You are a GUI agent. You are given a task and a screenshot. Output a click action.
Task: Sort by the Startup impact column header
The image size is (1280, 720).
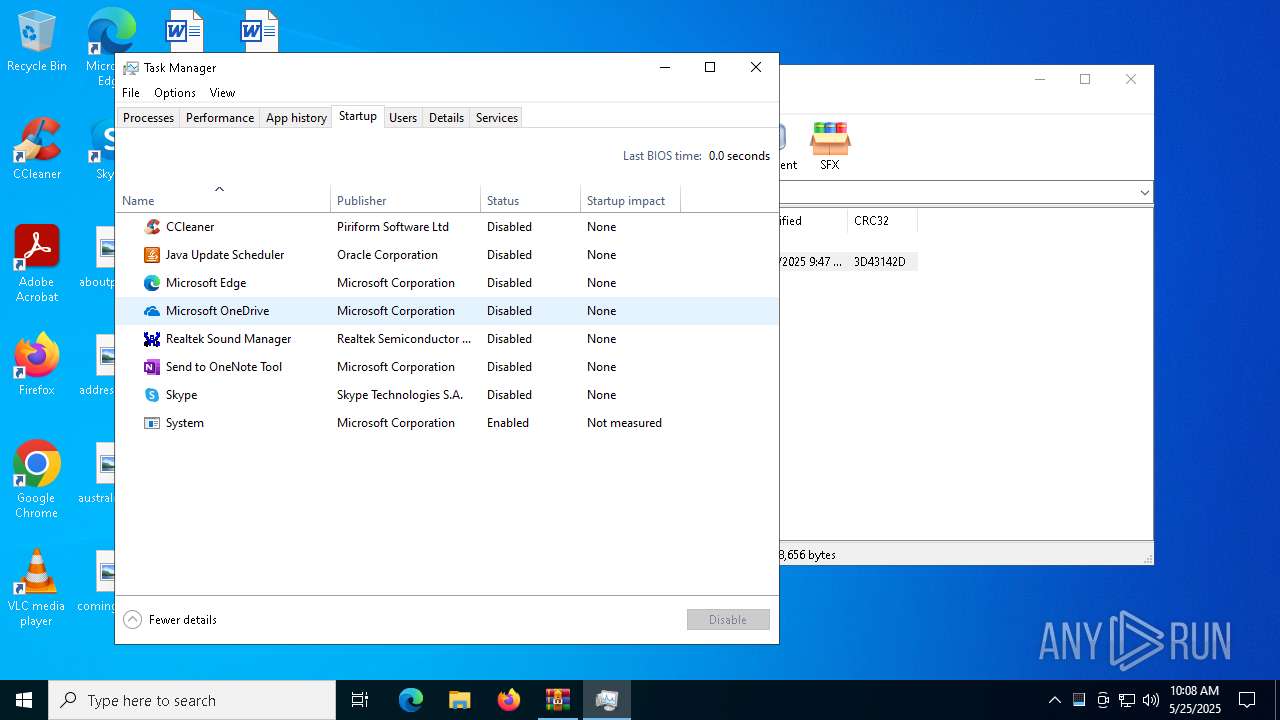point(630,198)
